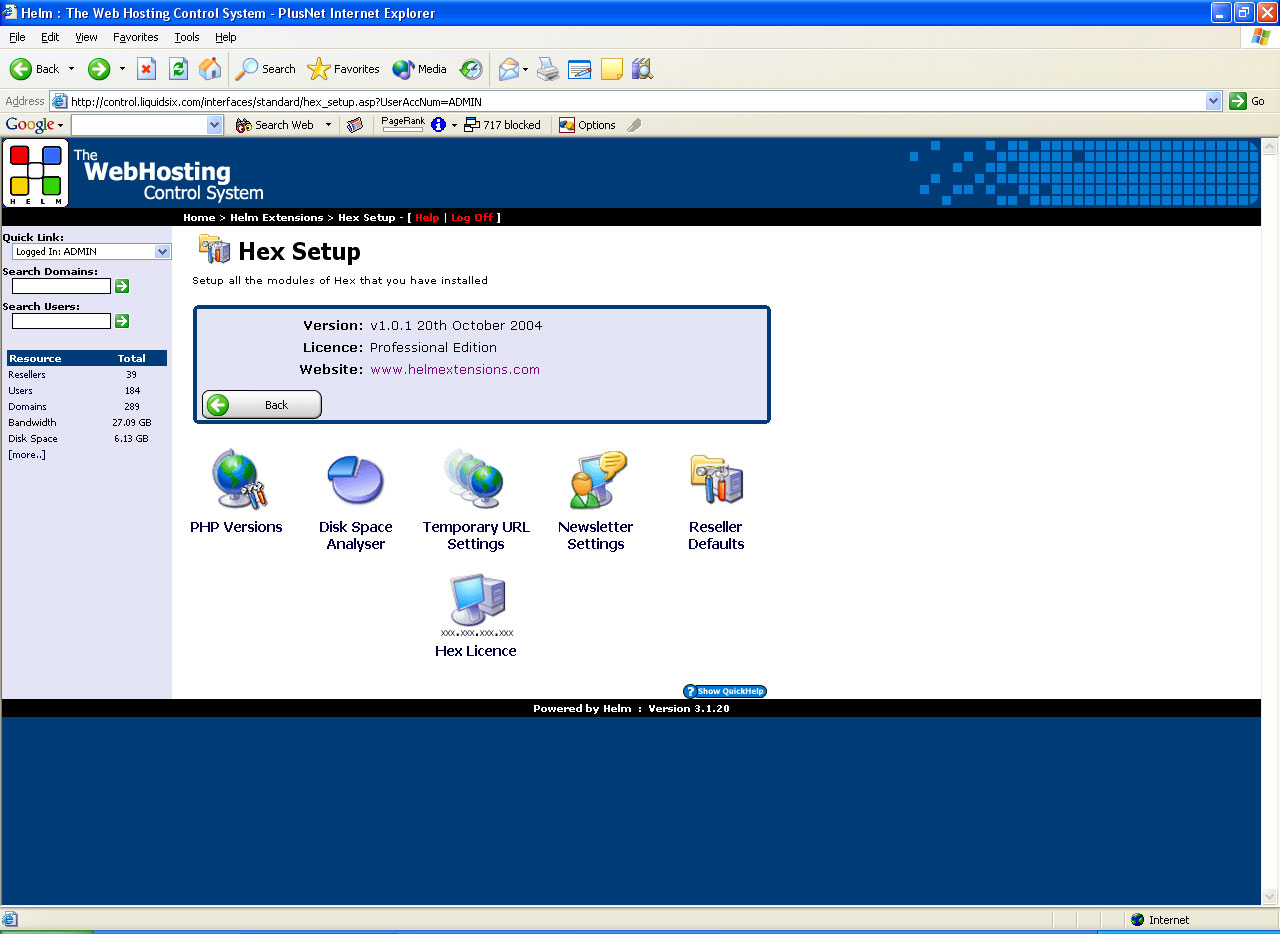The image size is (1280, 934).
Task: Click the Helm Extensions breadcrumb link
Action: click(x=276, y=217)
